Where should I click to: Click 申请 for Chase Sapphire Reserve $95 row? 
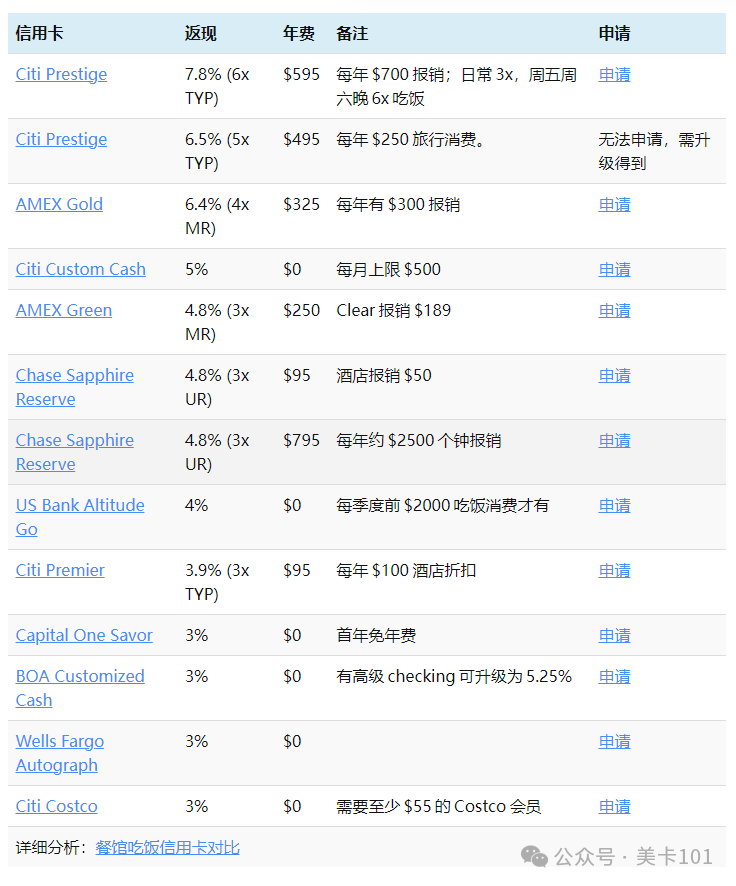pyautogui.click(x=615, y=376)
